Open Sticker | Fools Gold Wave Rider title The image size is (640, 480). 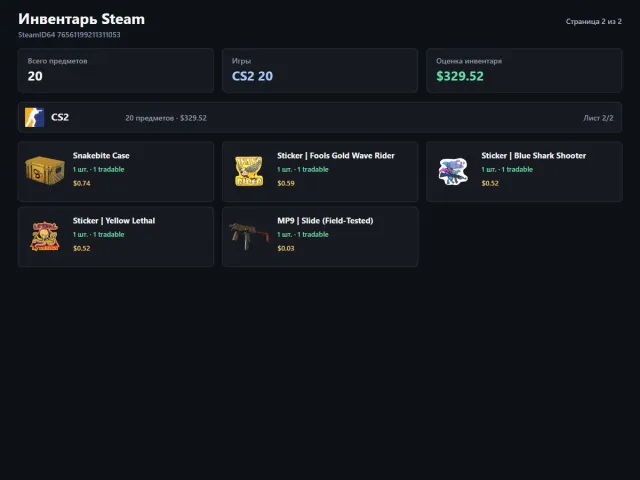pyautogui.click(x=336, y=156)
